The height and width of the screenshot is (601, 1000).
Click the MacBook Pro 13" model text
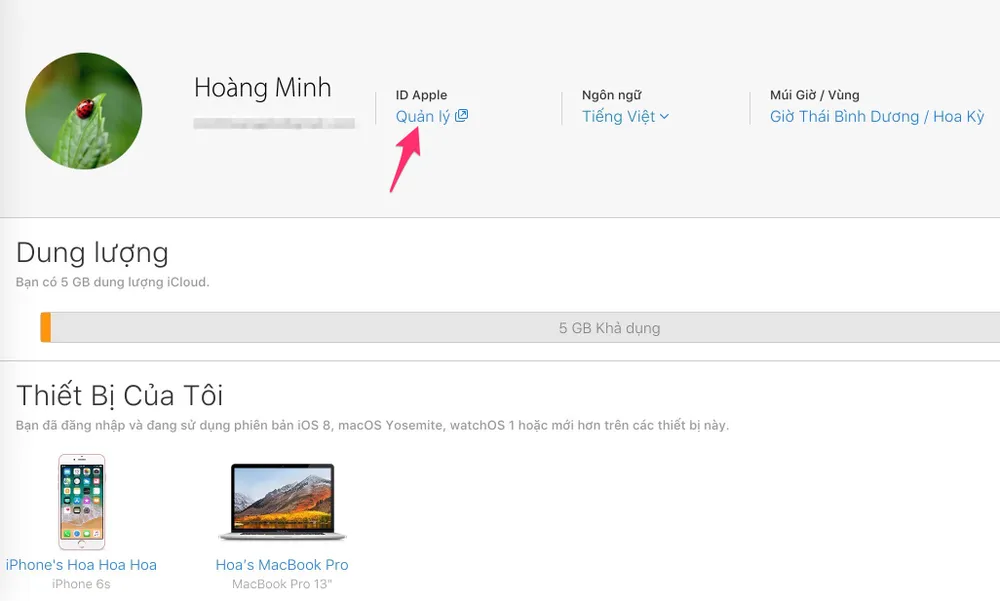[282, 584]
